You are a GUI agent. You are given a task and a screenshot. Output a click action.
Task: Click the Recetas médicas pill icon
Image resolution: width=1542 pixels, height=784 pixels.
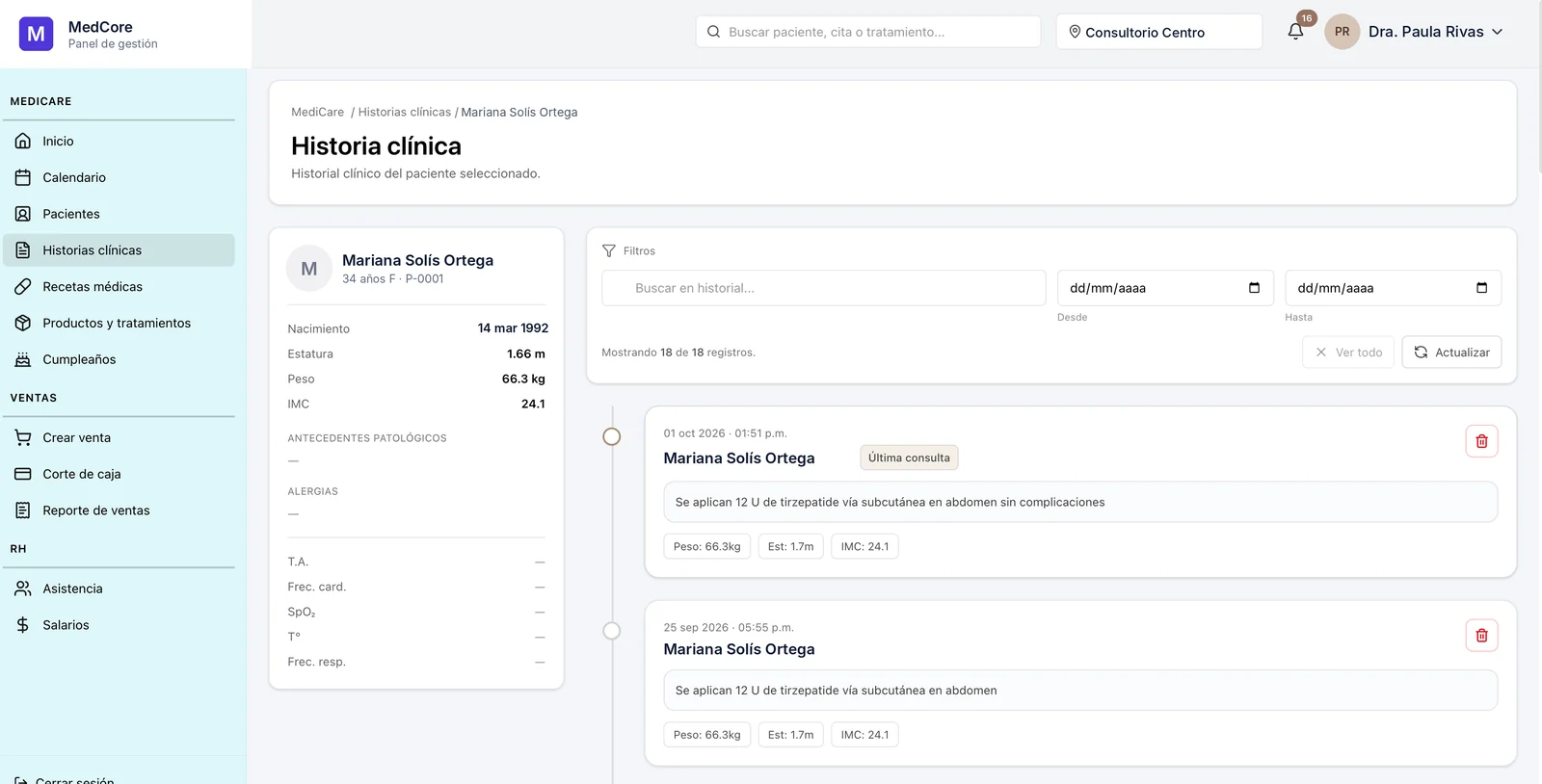(x=23, y=287)
